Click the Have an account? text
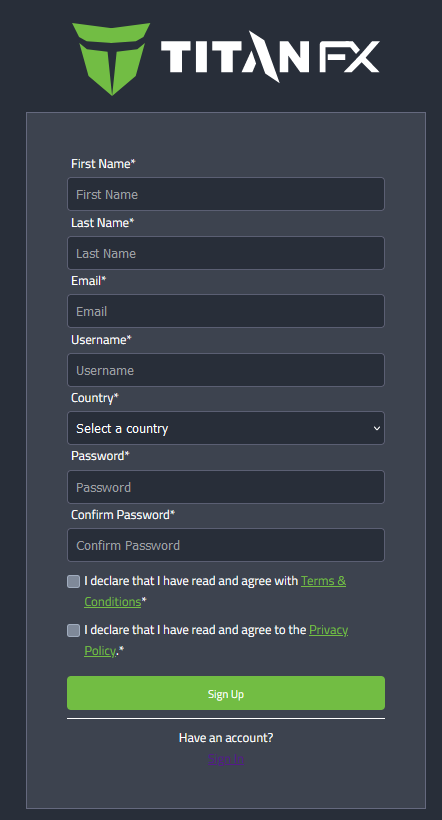The image size is (442, 820). pos(226,737)
